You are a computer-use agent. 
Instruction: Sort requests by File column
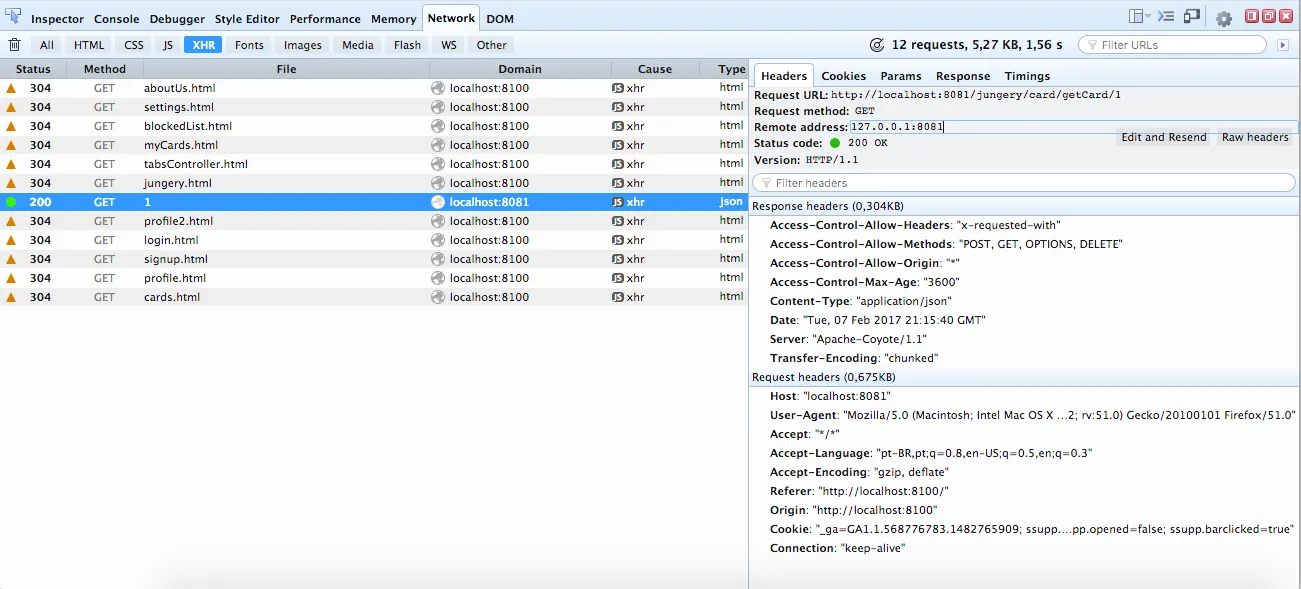tap(286, 69)
